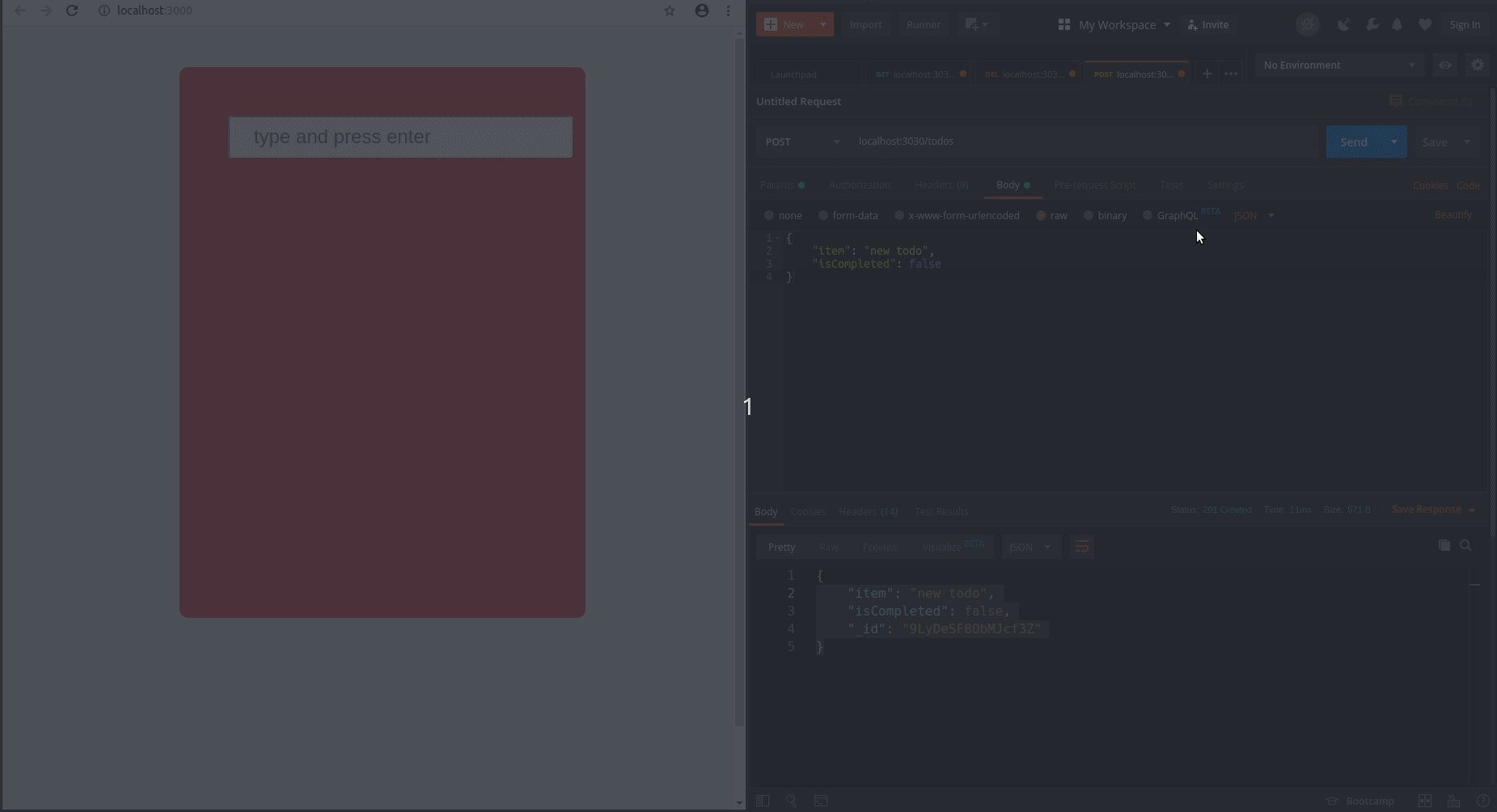This screenshot has width=1497, height=812.
Task: Search the response body with magnifier icon
Action: click(x=1465, y=545)
